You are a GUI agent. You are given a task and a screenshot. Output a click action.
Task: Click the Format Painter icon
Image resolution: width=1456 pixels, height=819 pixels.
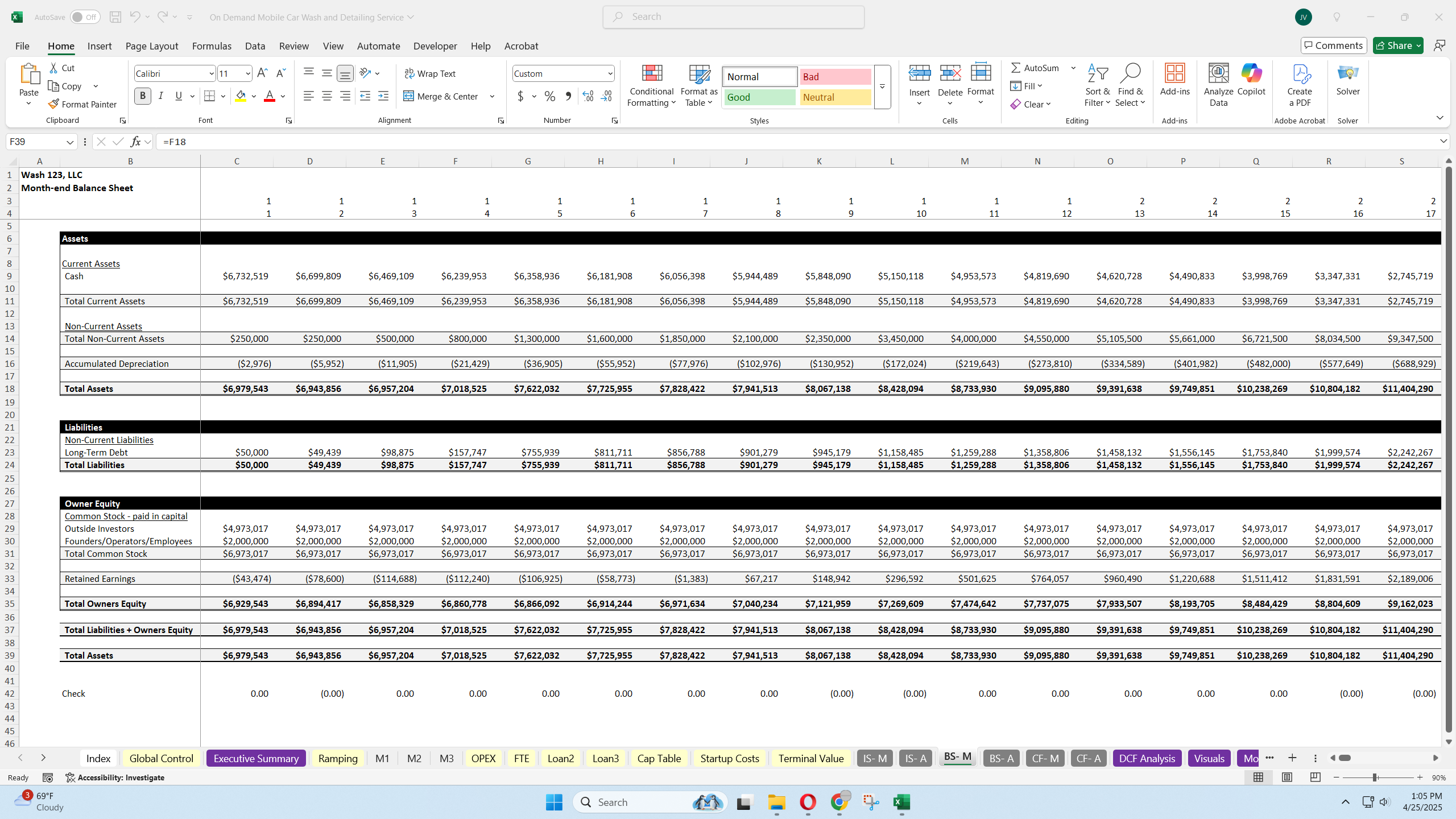pyautogui.click(x=54, y=104)
